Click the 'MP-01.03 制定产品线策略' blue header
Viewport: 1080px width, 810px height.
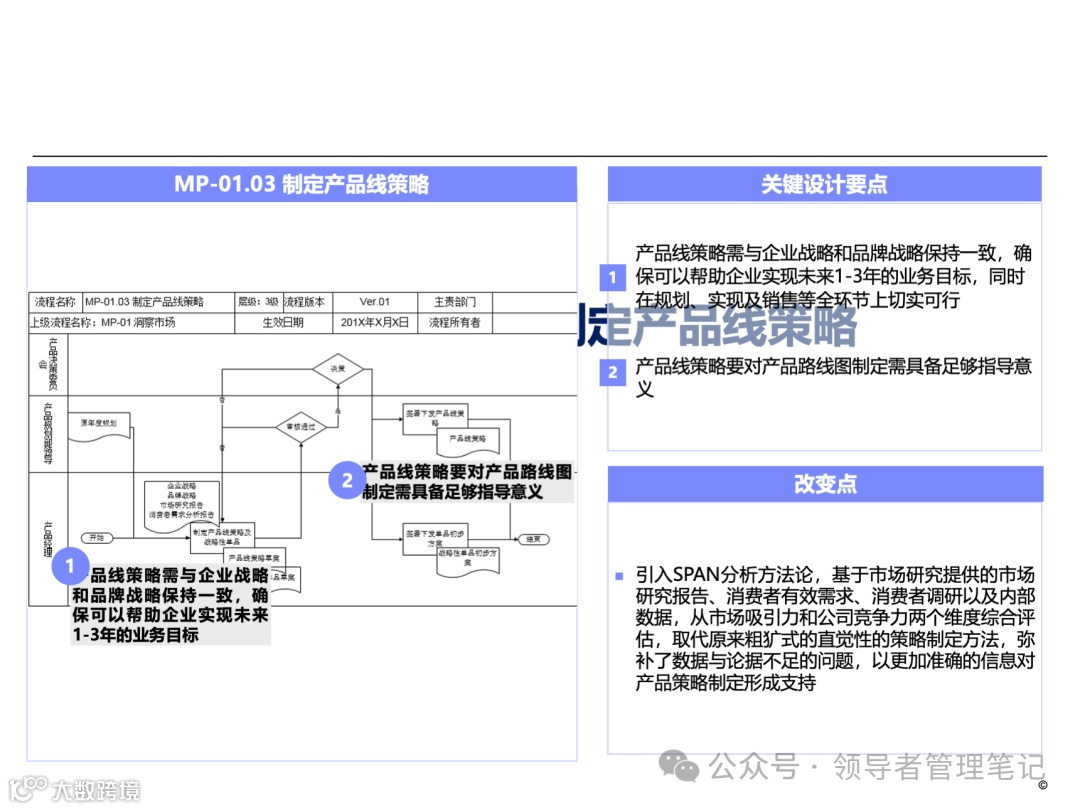click(302, 185)
